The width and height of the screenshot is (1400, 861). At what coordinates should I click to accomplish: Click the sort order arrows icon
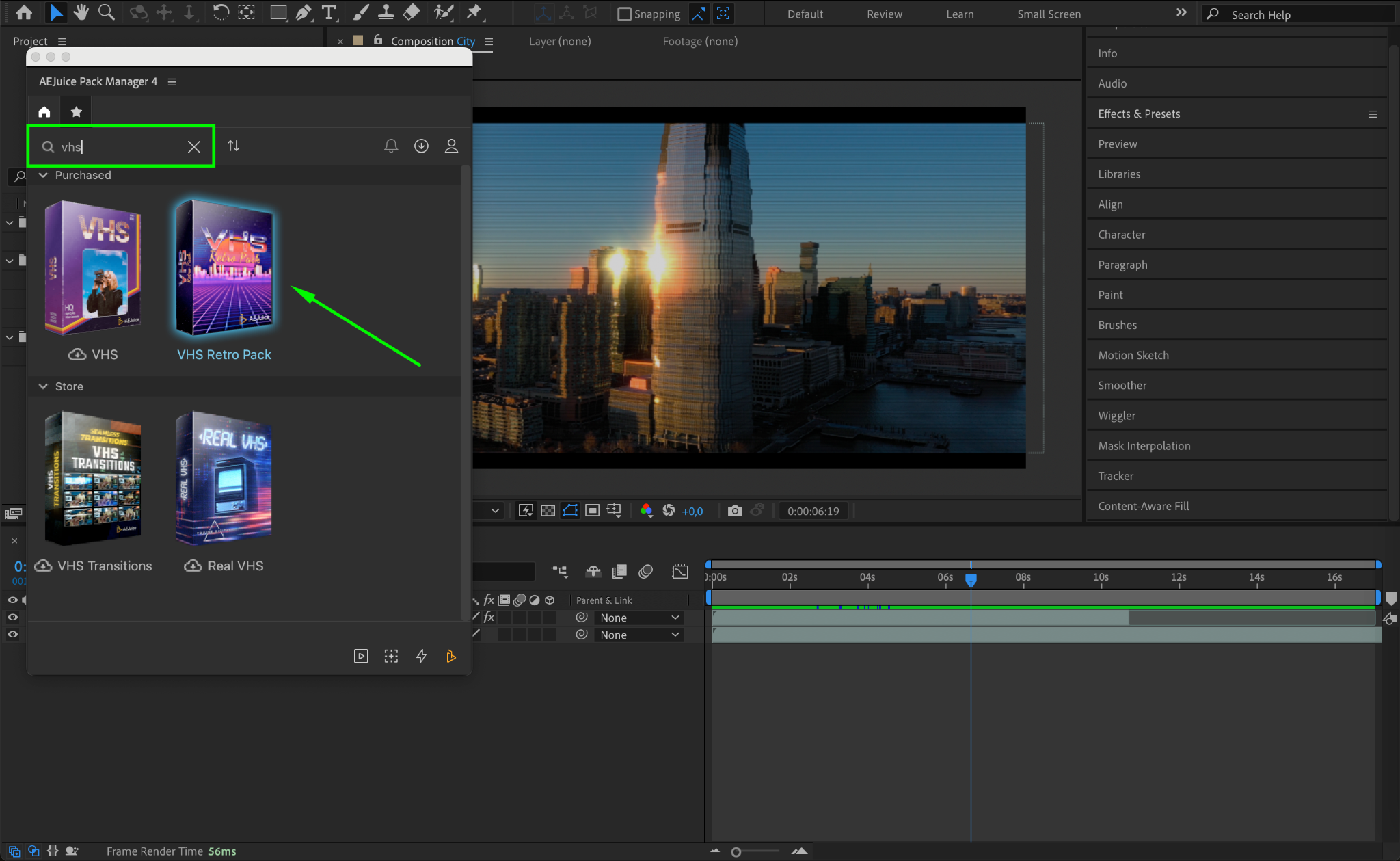pyautogui.click(x=233, y=146)
